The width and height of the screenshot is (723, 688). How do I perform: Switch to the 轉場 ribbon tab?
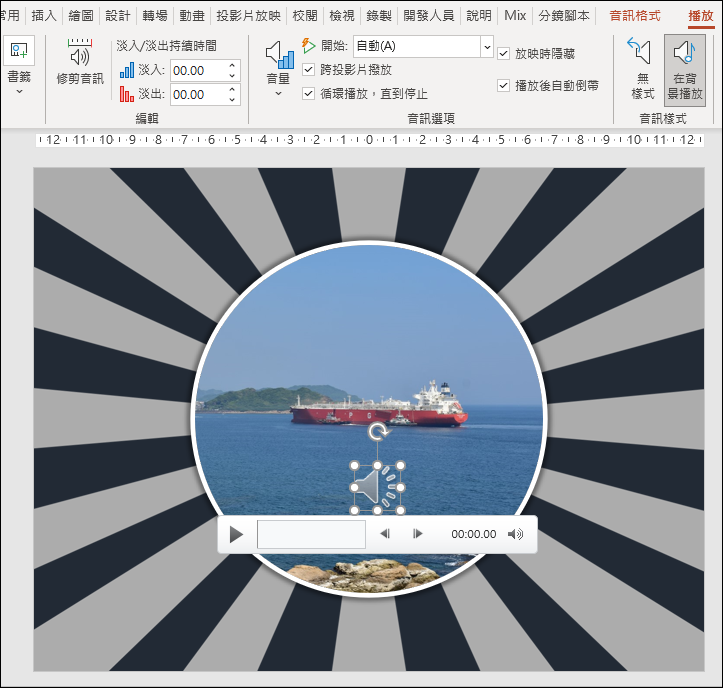click(x=154, y=16)
